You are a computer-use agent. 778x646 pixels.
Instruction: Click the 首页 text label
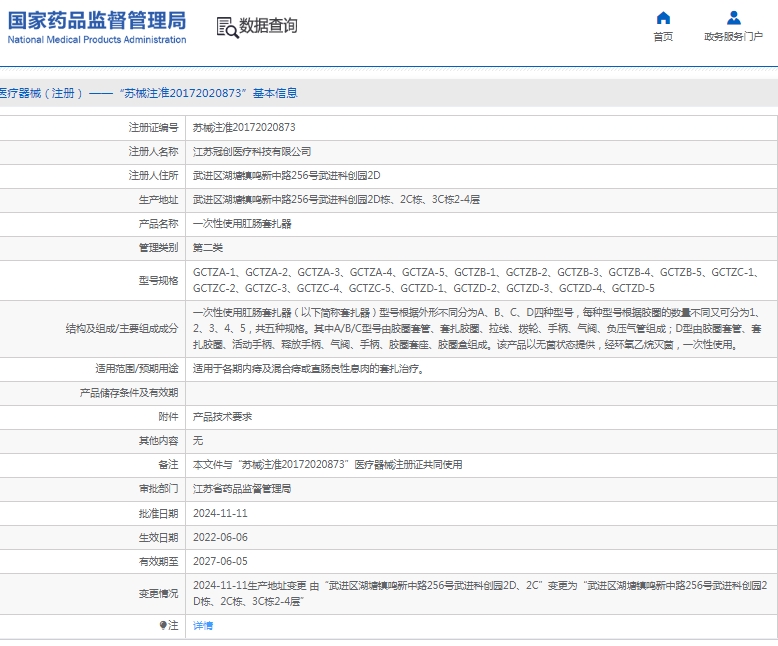point(663,37)
